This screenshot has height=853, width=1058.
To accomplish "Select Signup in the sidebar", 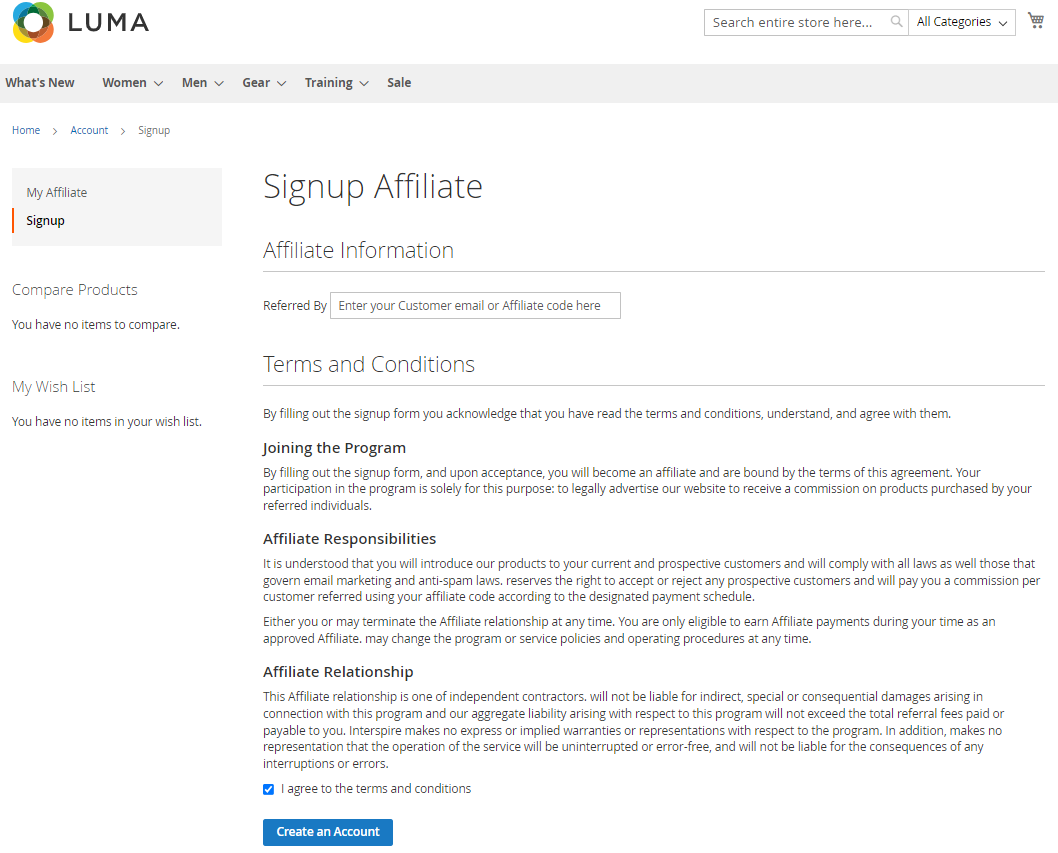I will pyautogui.click(x=46, y=221).
